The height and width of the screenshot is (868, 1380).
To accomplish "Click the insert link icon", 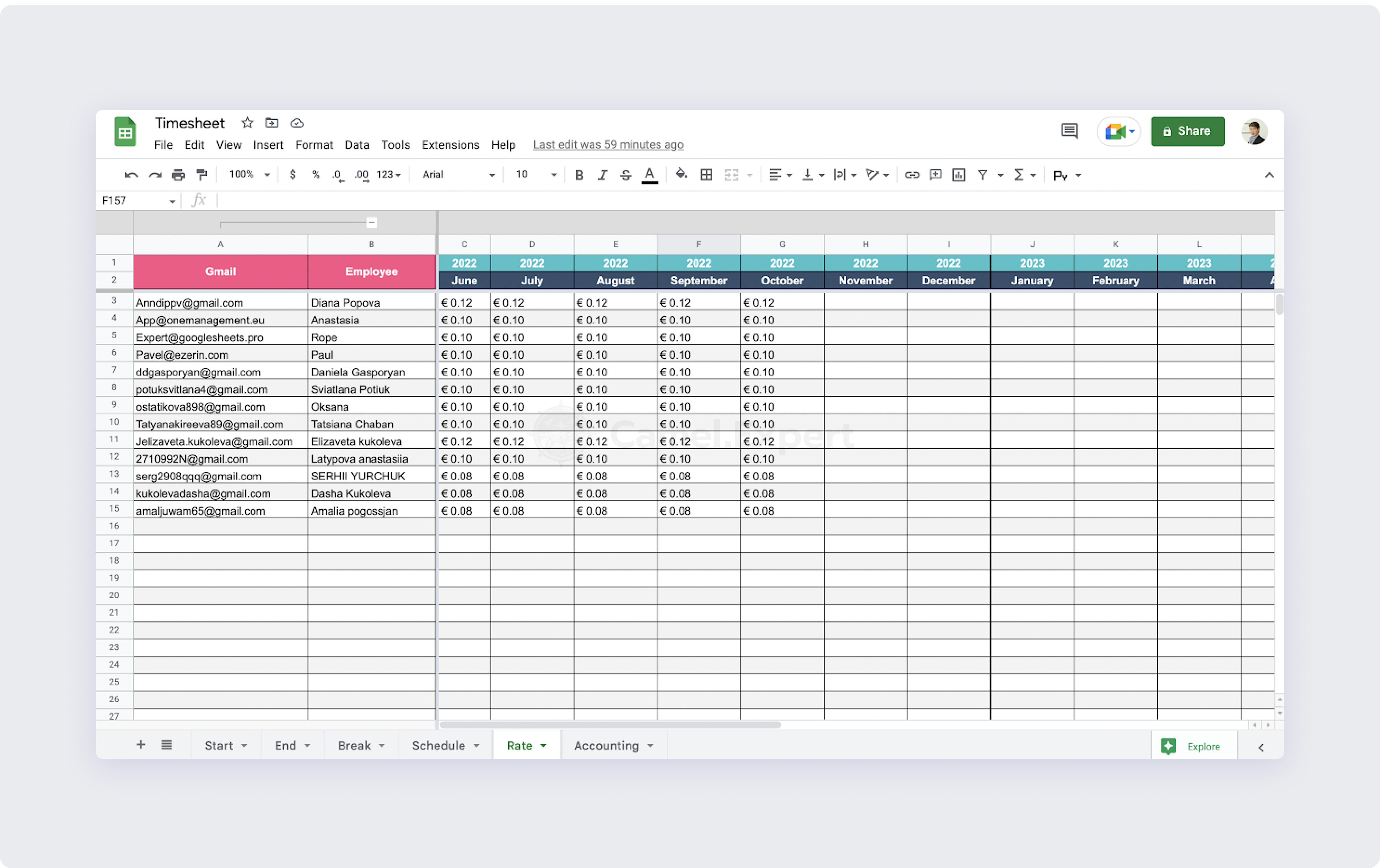I will click(x=912, y=175).
